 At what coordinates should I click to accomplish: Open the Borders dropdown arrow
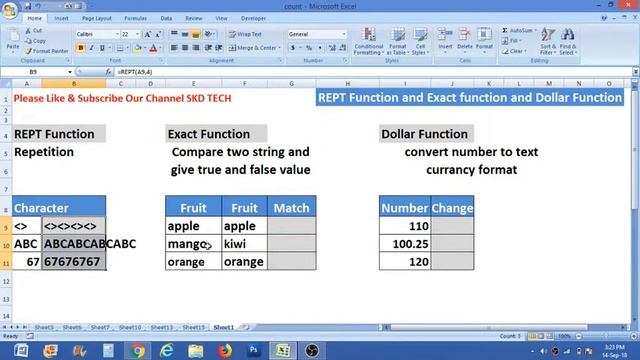click(x=127, y=48)
